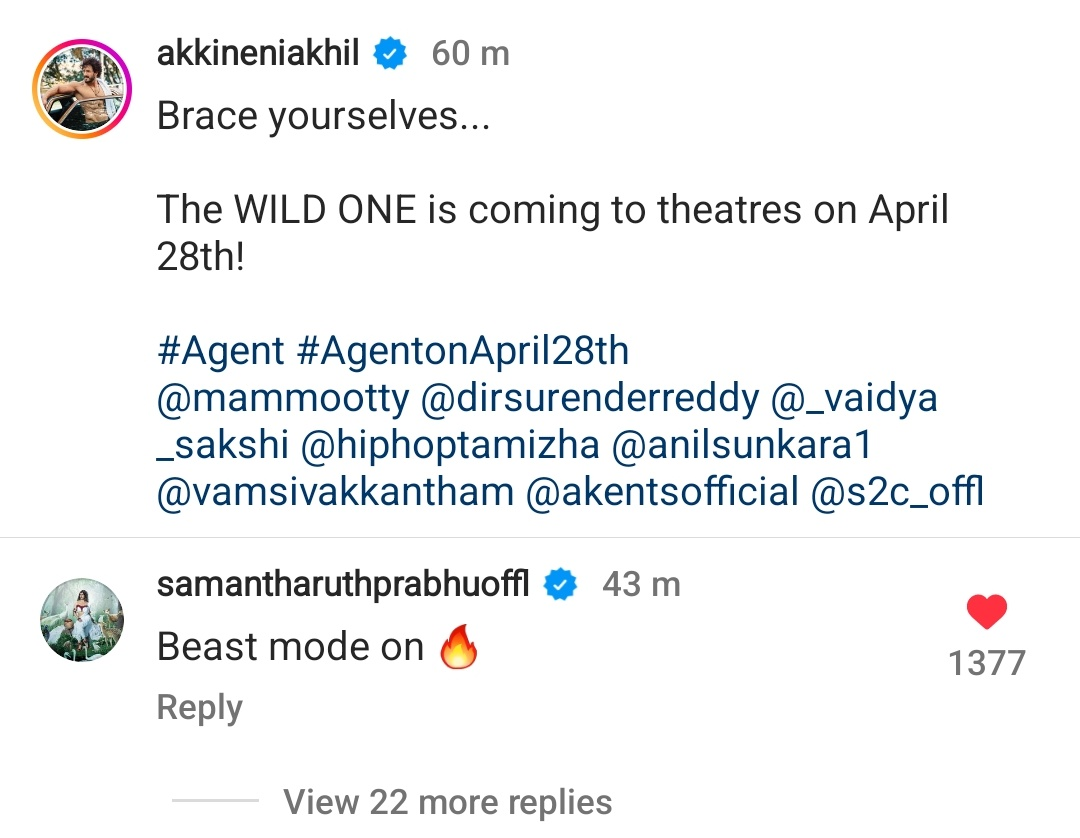1080x838 pixels.
Task: Expand View 22 more replies
Action: 447,801
